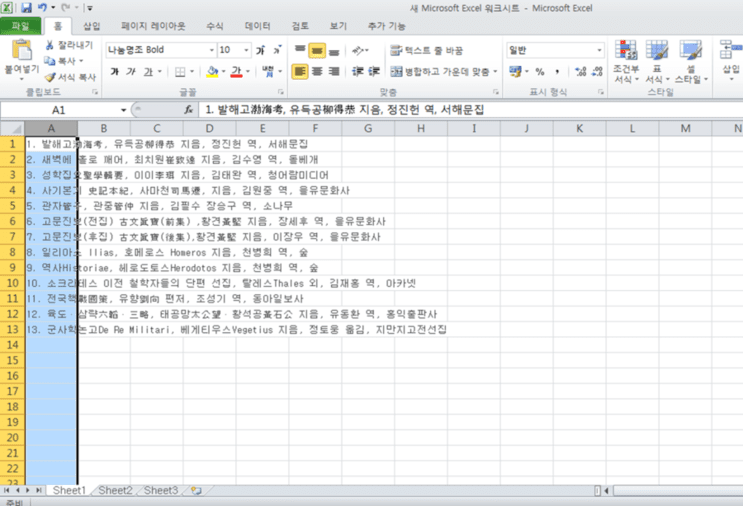Click the row 14 header
743x506 pixels.
pos(12,345)
